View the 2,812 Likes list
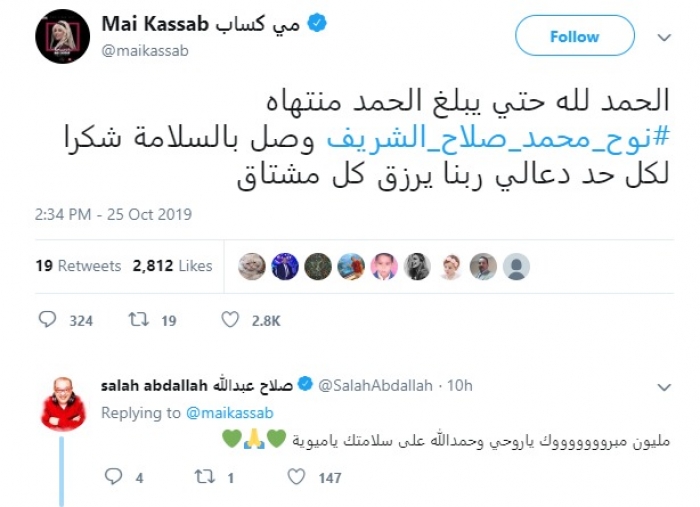The height and width of the screenshot is (507, 700). (x=173, y=266)
